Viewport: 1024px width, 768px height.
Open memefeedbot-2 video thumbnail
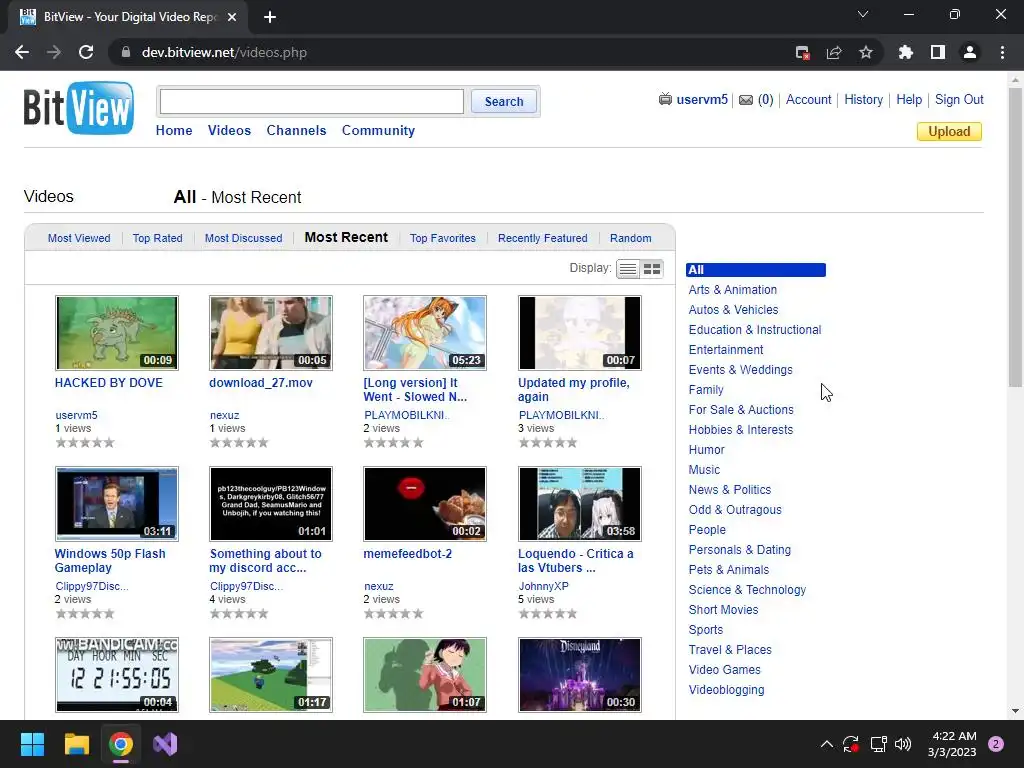(x=425, y=504)
